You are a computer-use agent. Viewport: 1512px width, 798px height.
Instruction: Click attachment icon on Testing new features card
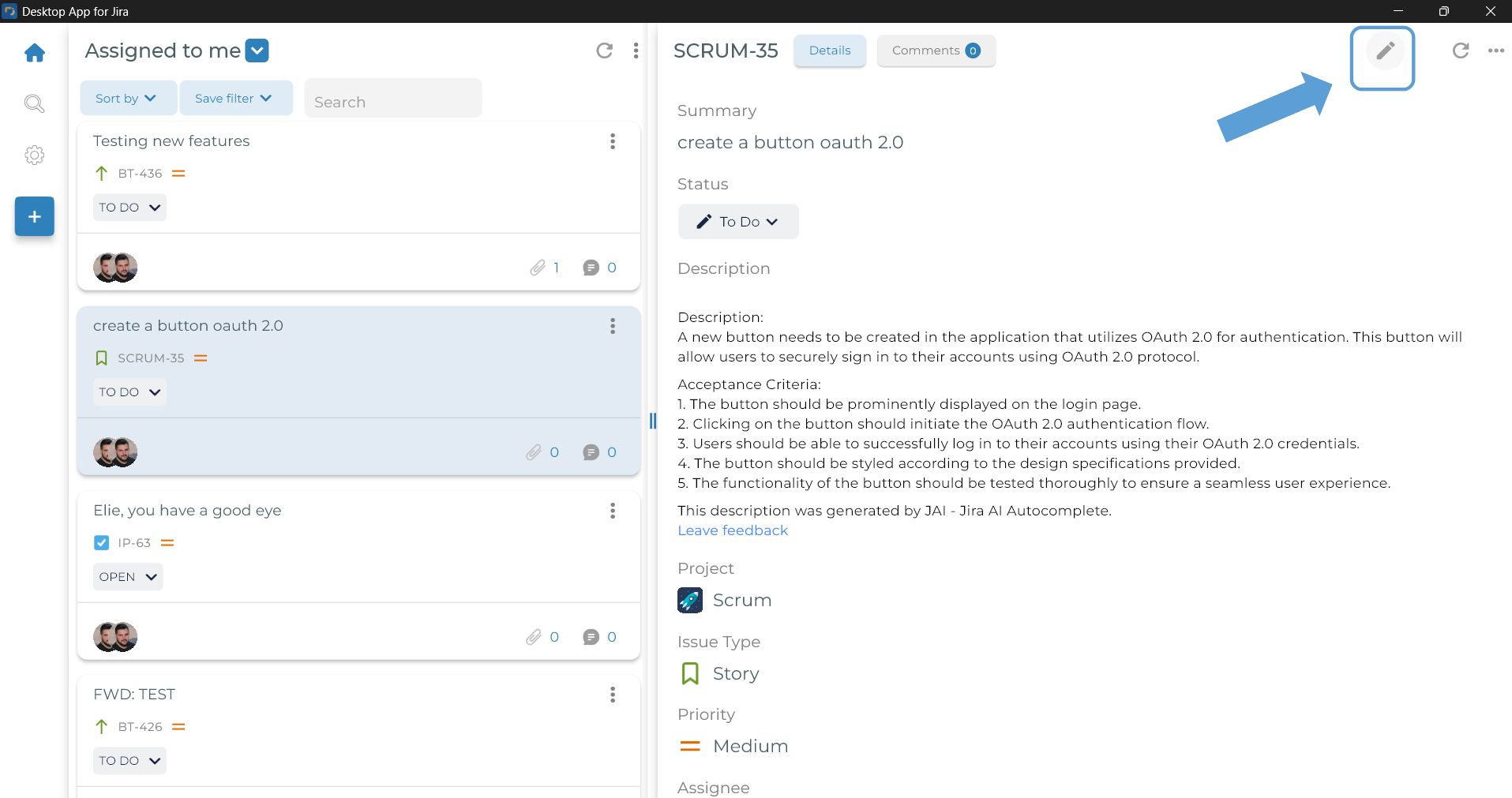538,268
